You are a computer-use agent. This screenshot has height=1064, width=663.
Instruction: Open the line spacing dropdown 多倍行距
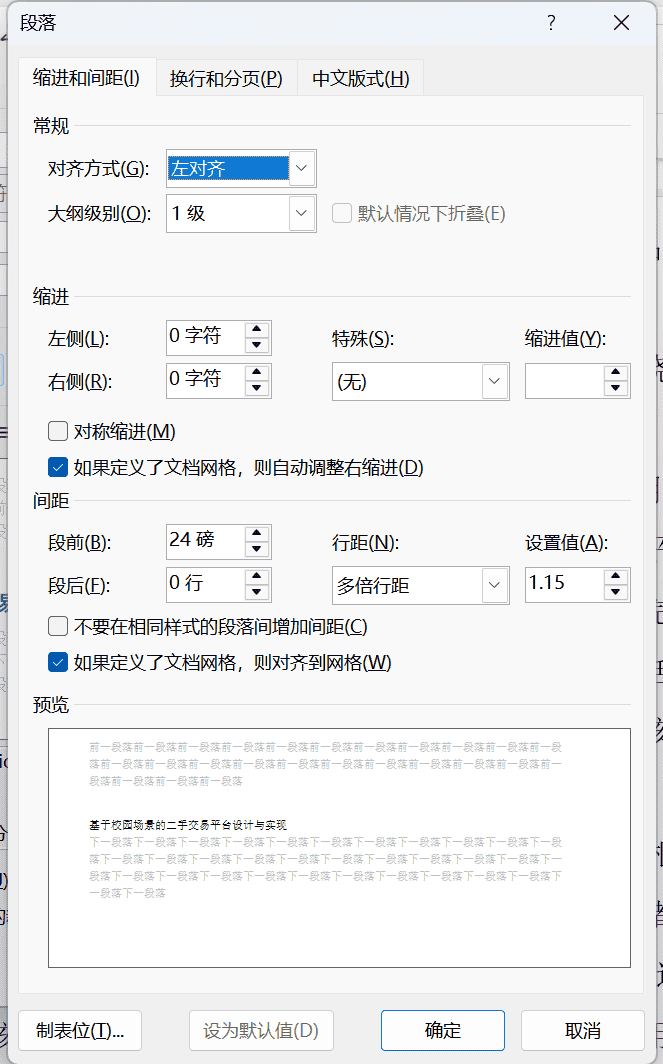[494, 586]
